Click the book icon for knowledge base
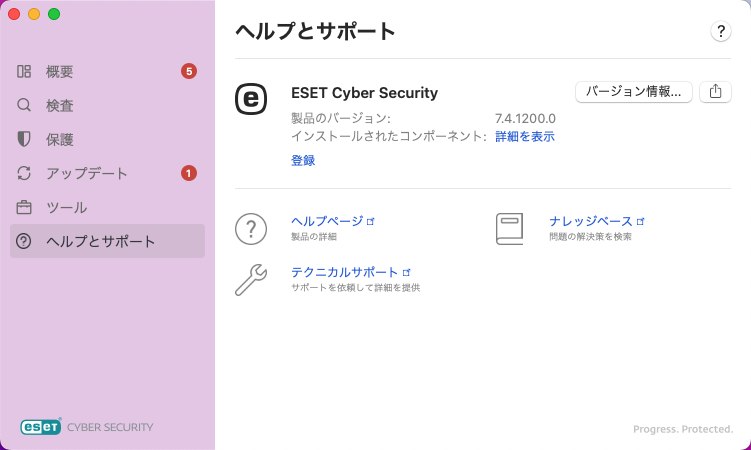 click(509, 228)
